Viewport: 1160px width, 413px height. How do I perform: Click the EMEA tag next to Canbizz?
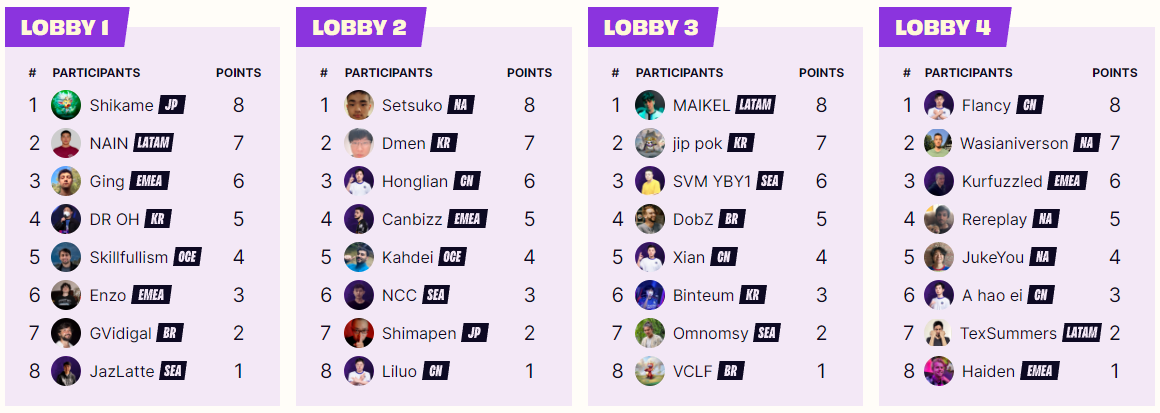pyautogui.click(x=468, y=219)
